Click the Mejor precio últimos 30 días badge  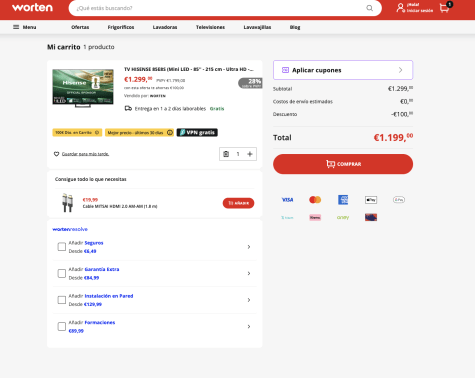139,133
